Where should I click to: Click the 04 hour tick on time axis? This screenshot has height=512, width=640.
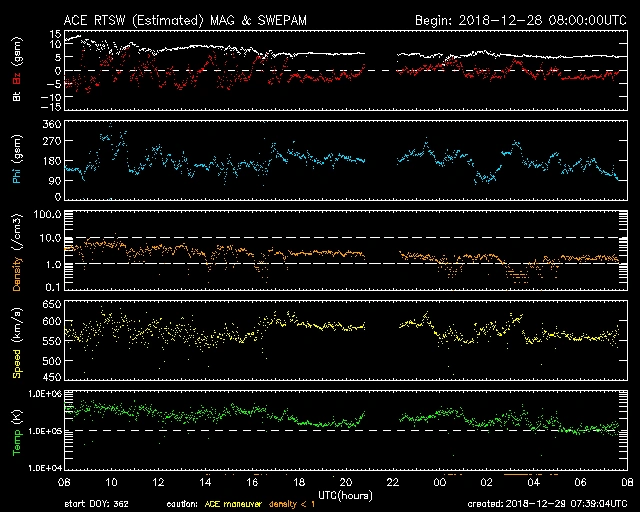tap(534, 483)
